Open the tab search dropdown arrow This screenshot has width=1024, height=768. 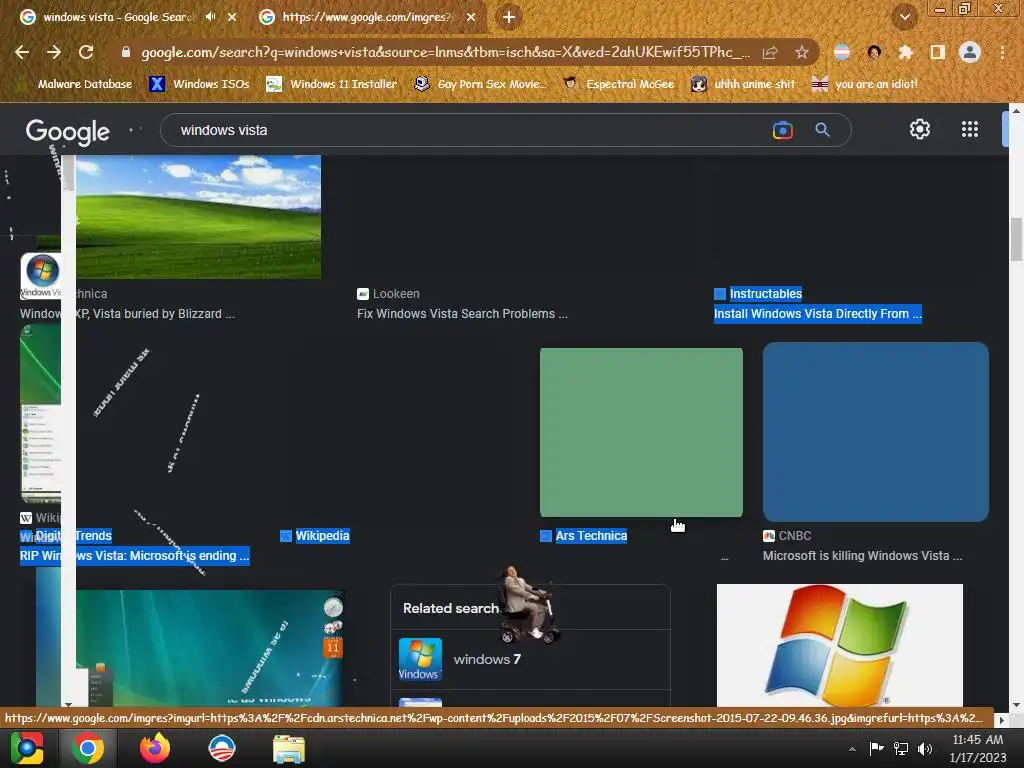904,17
